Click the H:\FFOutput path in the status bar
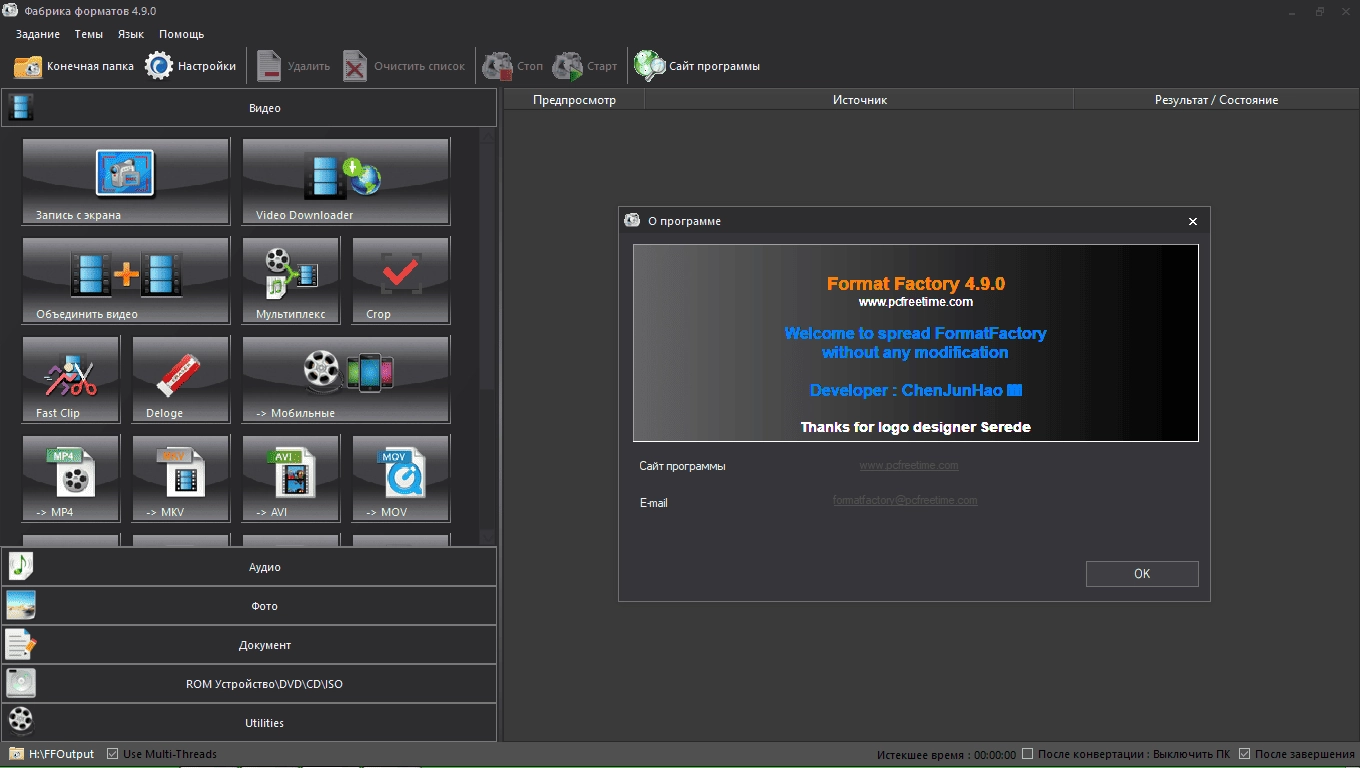The width and height of the screenshot is (1360, 768). (61, 754)
